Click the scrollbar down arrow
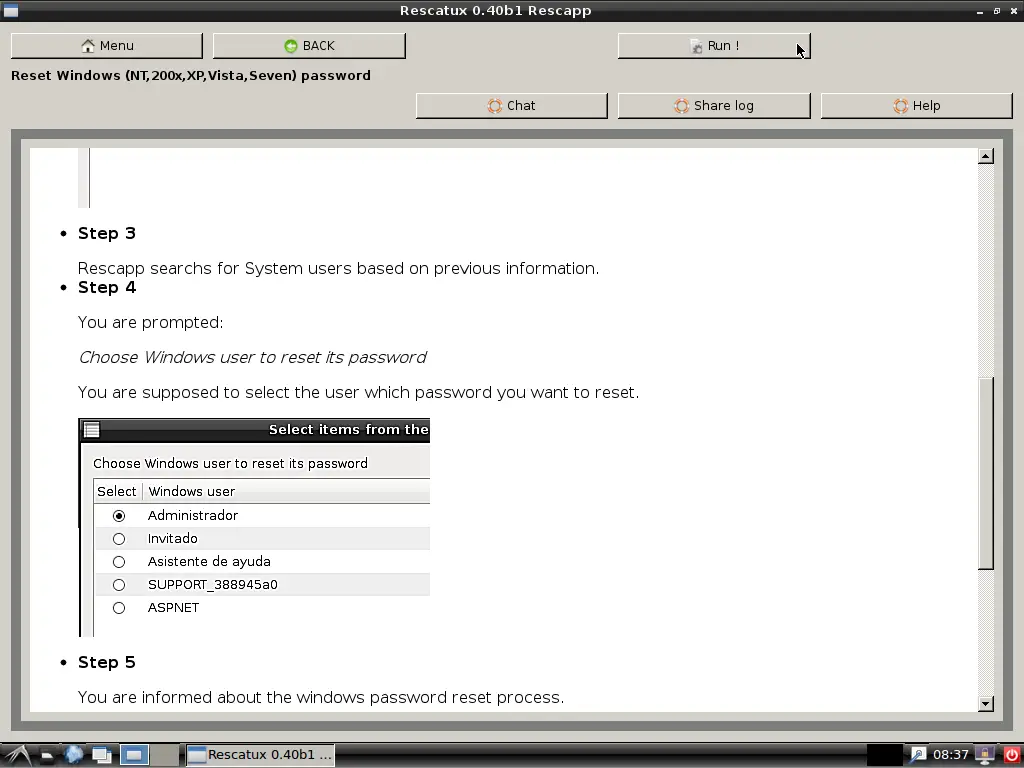1024x768 pixels. (x=986, y=704)
